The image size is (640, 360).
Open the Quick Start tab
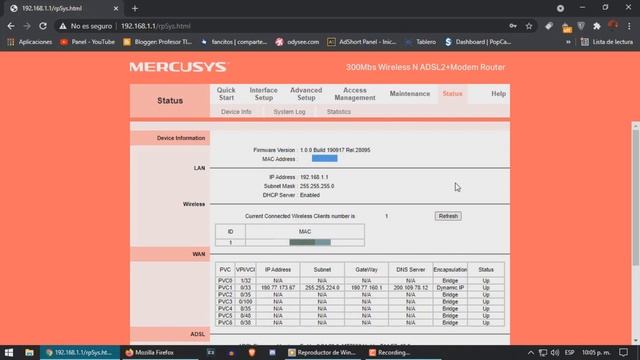click(226, 94)
